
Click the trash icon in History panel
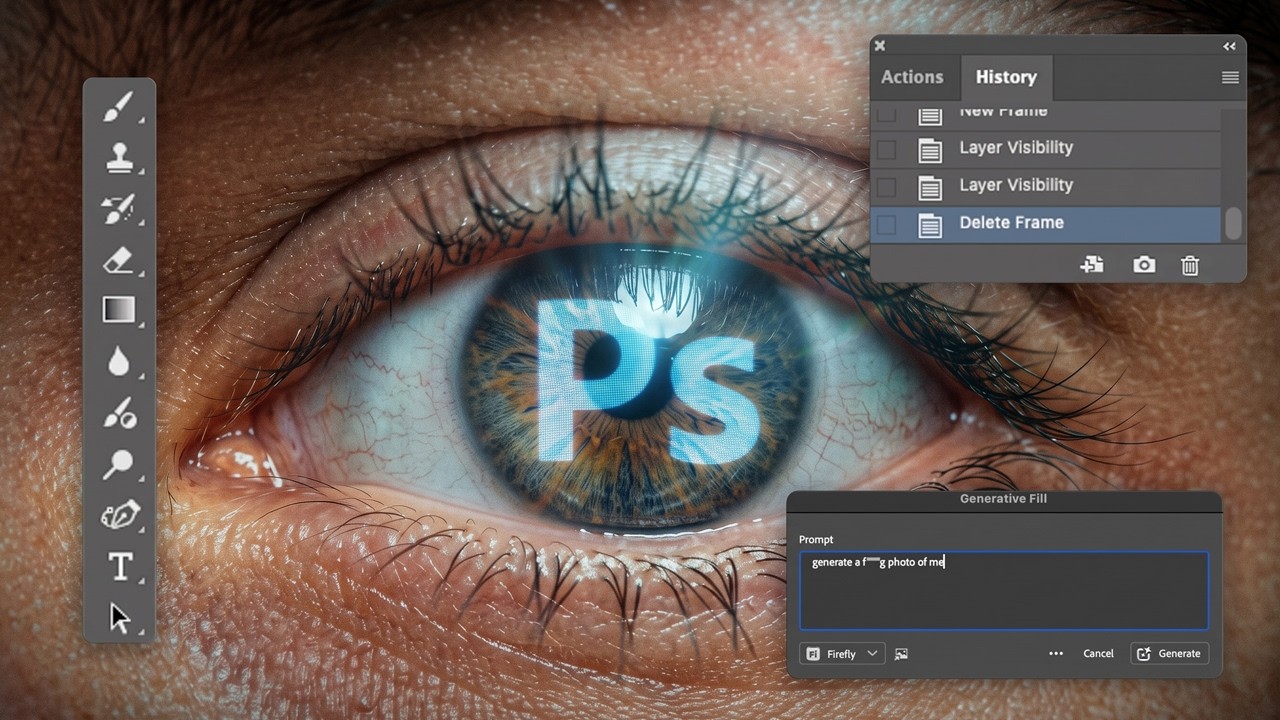1190,265
